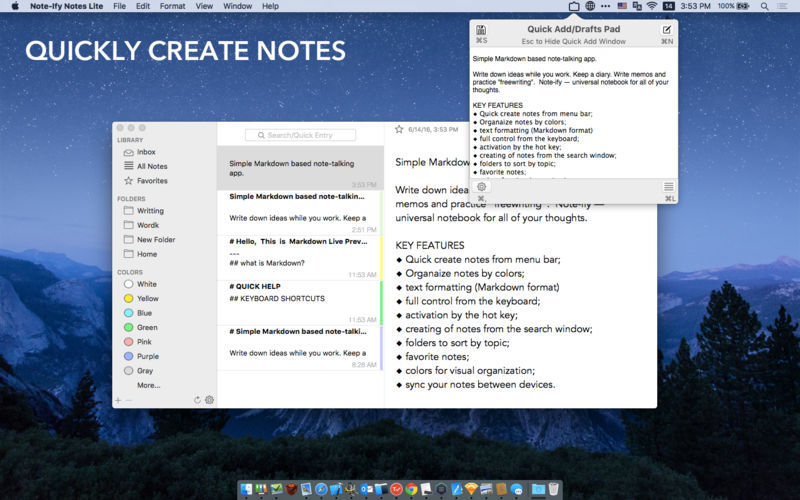
Task: Toggle the favorite star on the note
Action: [x=399, y=129]
